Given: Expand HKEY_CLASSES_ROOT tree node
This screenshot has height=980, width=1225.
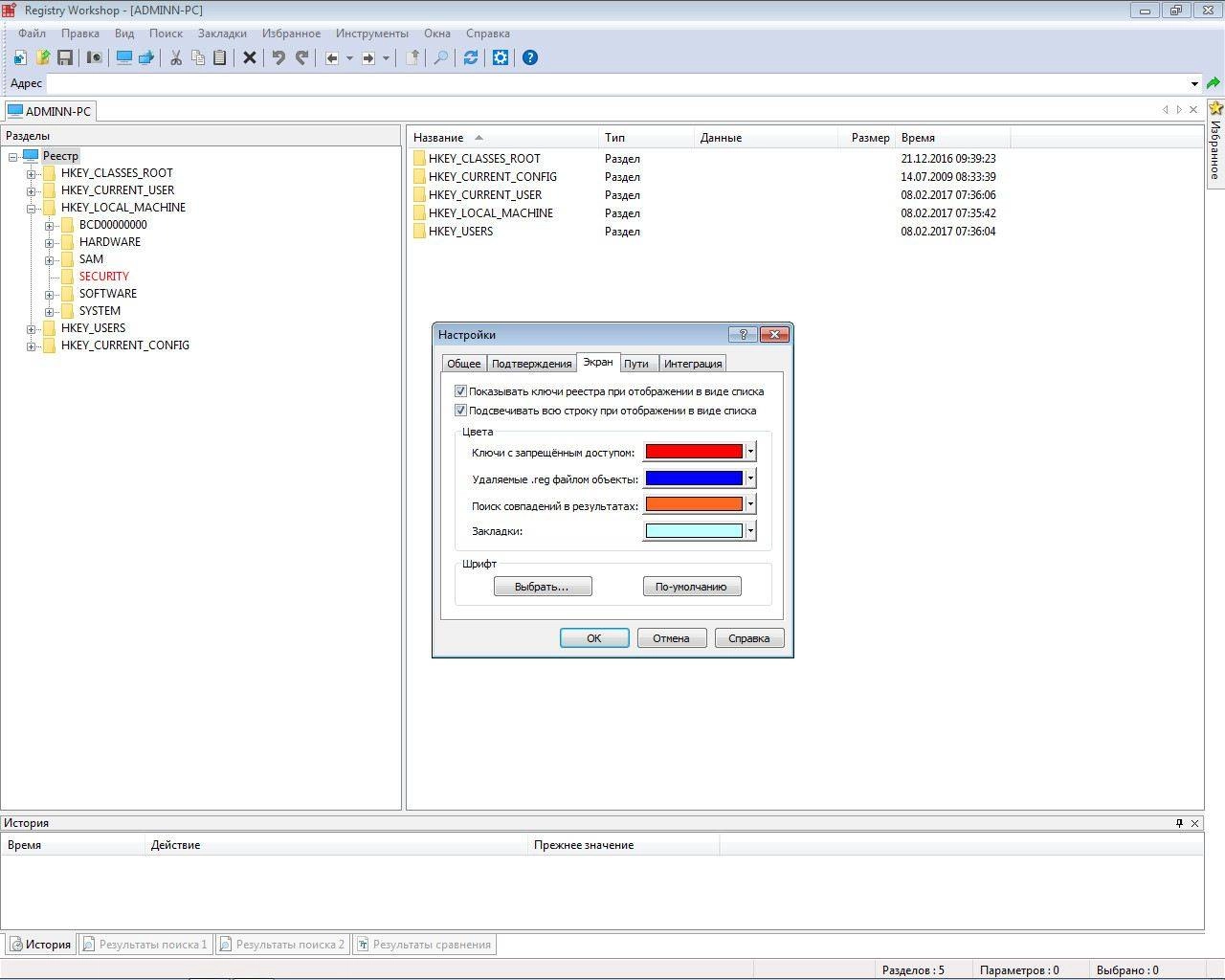Looking at the screenshot, I should 32,174.
